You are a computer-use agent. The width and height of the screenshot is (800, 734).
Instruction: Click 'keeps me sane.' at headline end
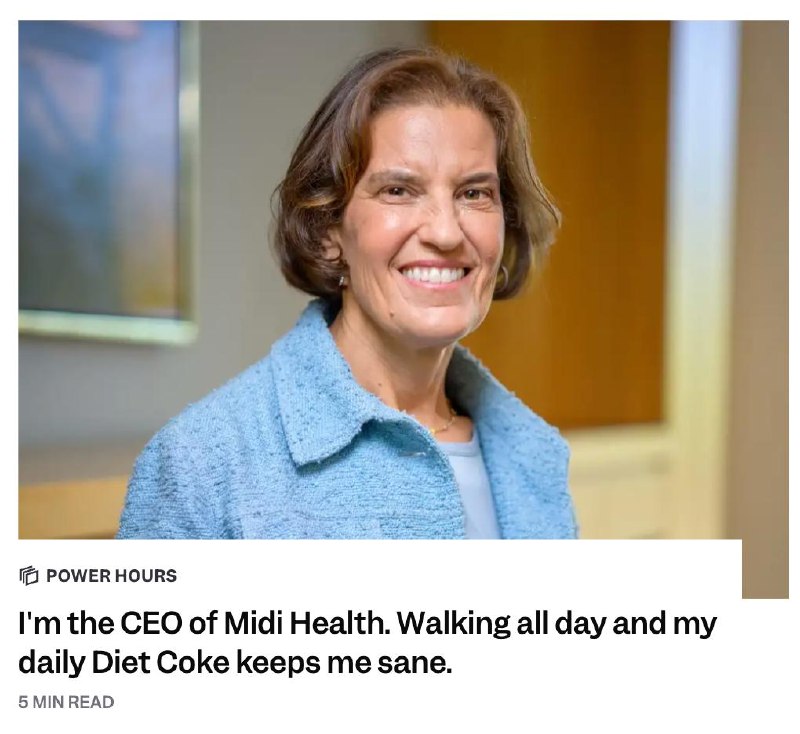coord(344,663)
